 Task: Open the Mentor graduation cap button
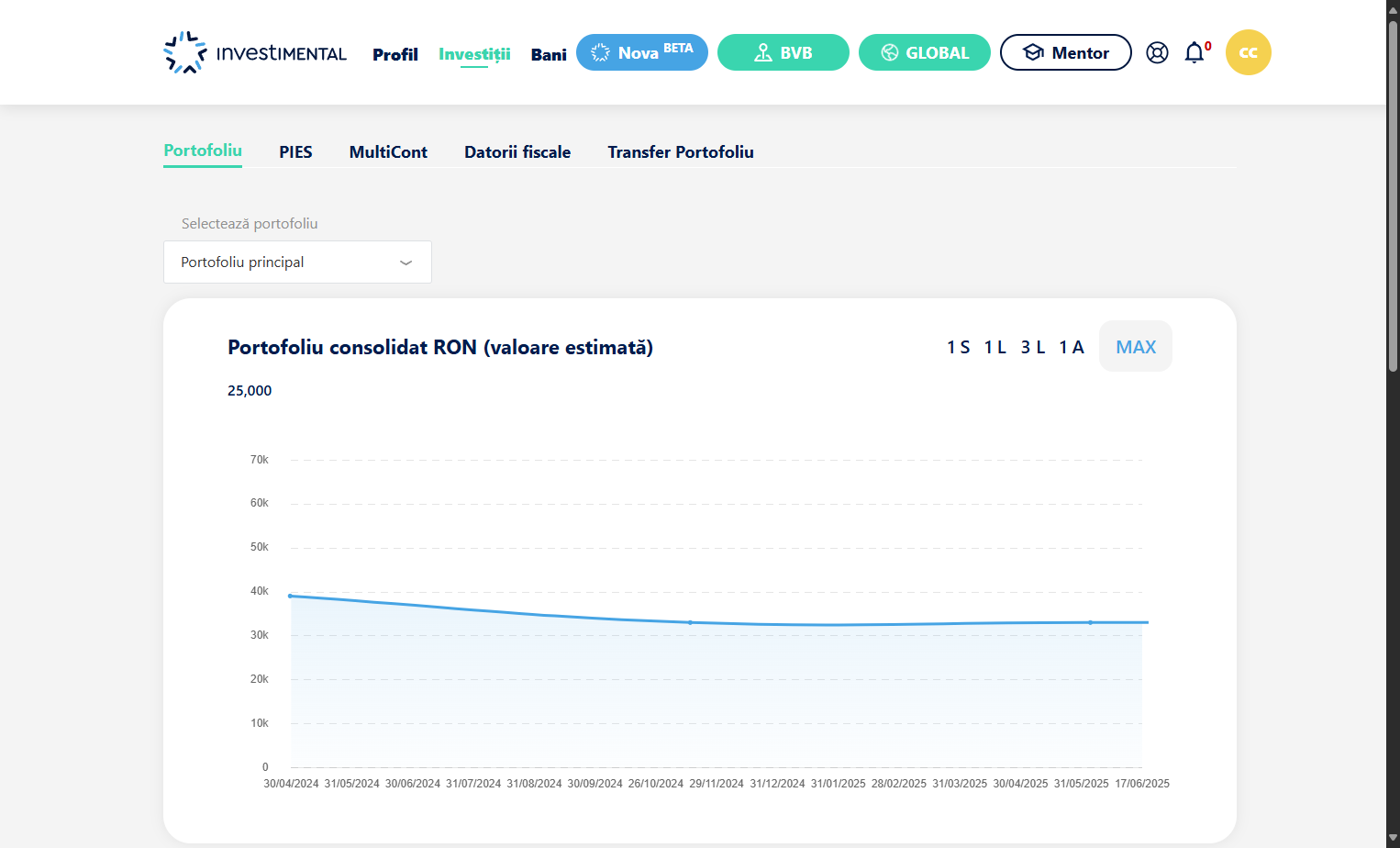1066,52
